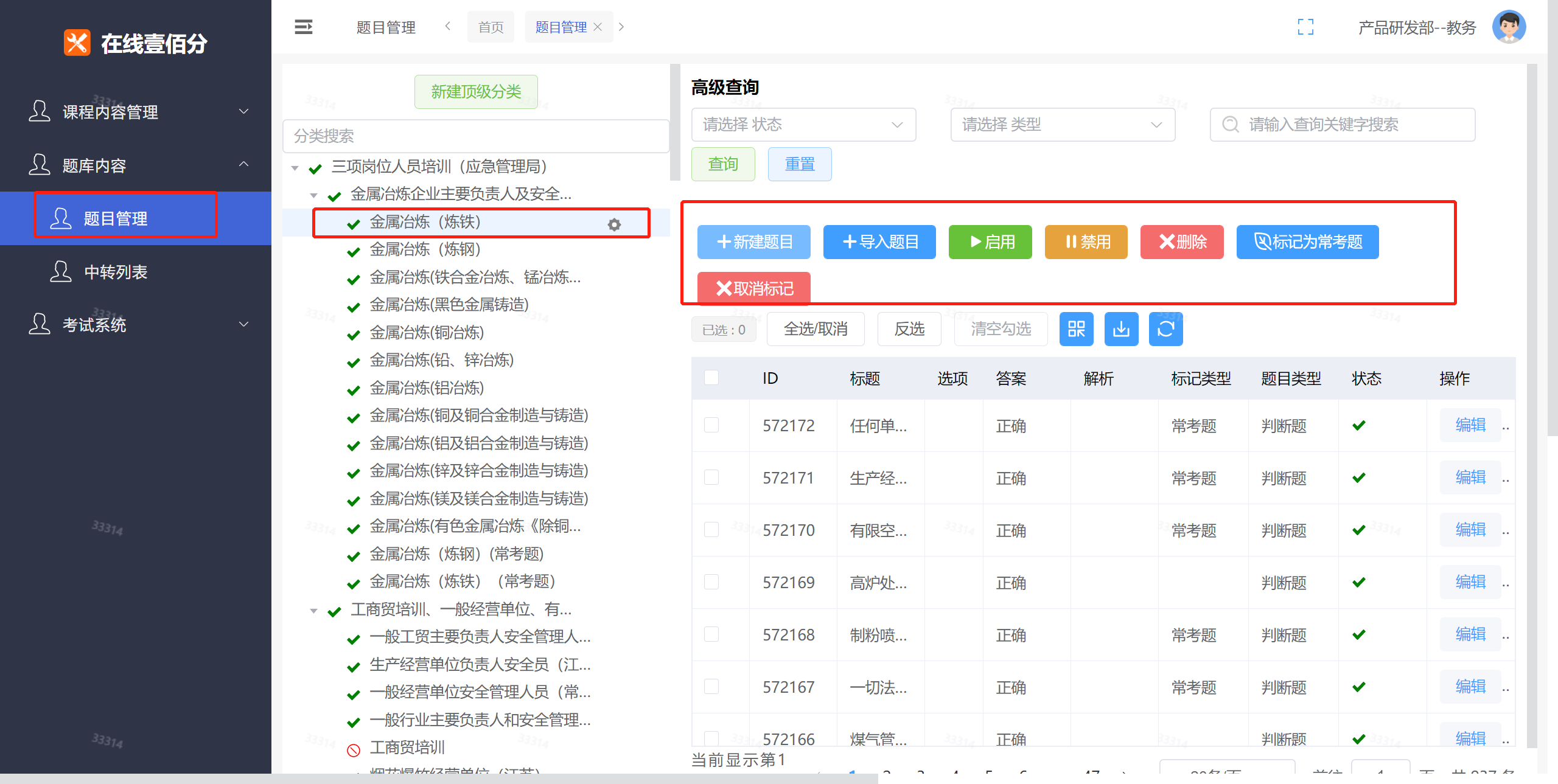Screen dimensions: 1558x784
Task: Click the 启用 button
Action: click(x=990, y=241)
